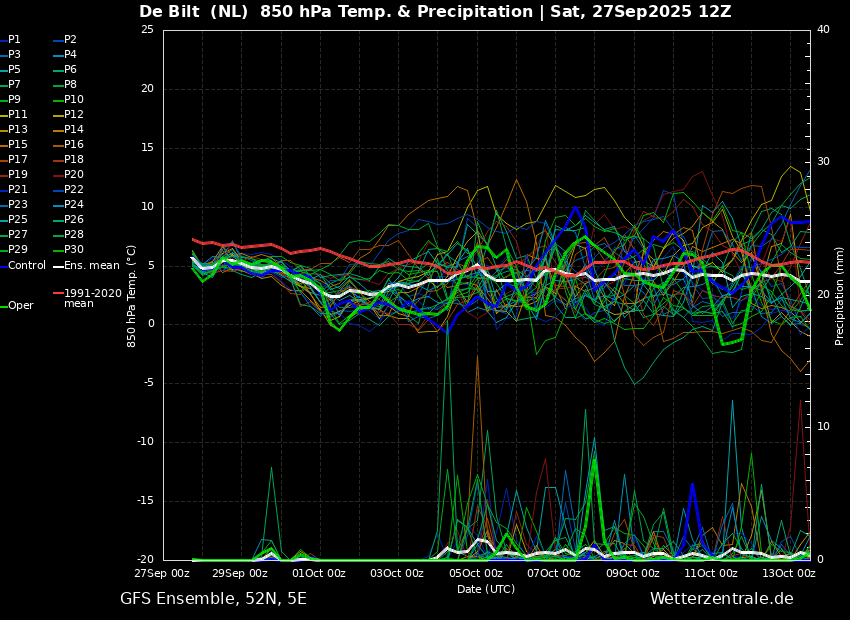Click the GFS Ensemble, 52N, 5E caption
The image size is (850, 620).
coord(213,599)
